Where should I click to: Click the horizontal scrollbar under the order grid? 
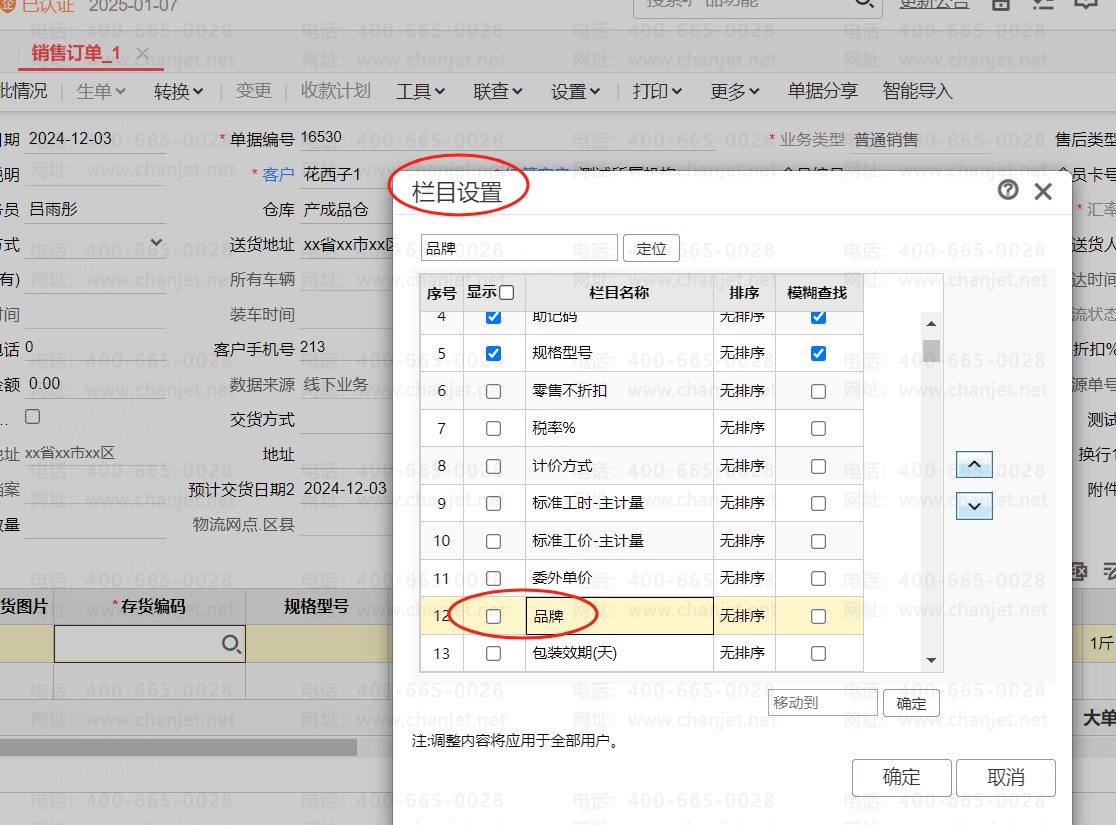click(178, 747)
